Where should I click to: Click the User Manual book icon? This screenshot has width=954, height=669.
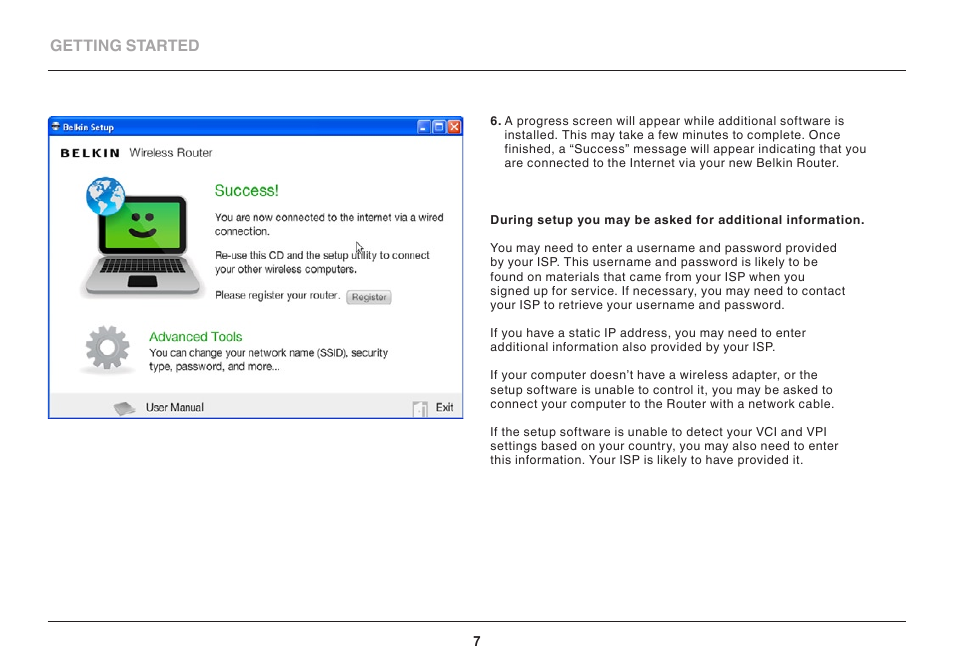pos(125,408)
